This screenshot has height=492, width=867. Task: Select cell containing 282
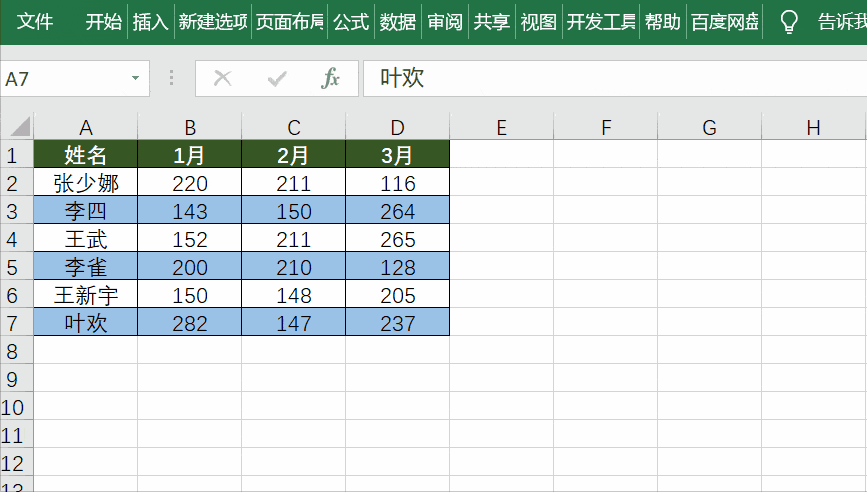point(190,323)
